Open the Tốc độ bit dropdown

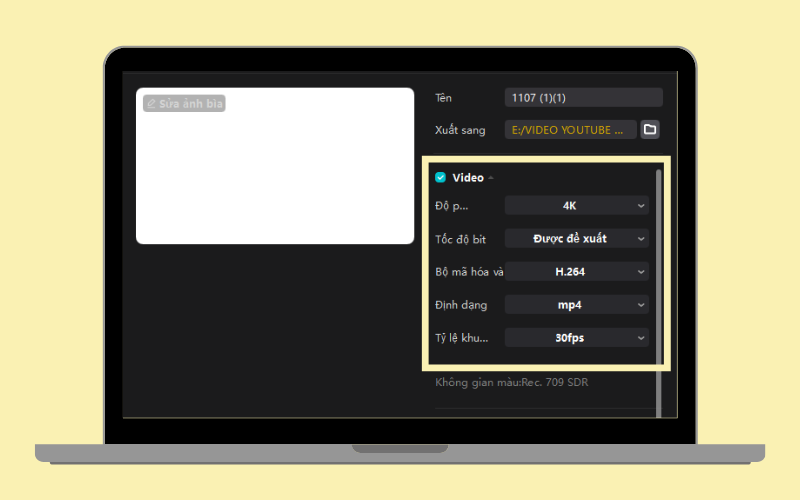click(577, 238)
